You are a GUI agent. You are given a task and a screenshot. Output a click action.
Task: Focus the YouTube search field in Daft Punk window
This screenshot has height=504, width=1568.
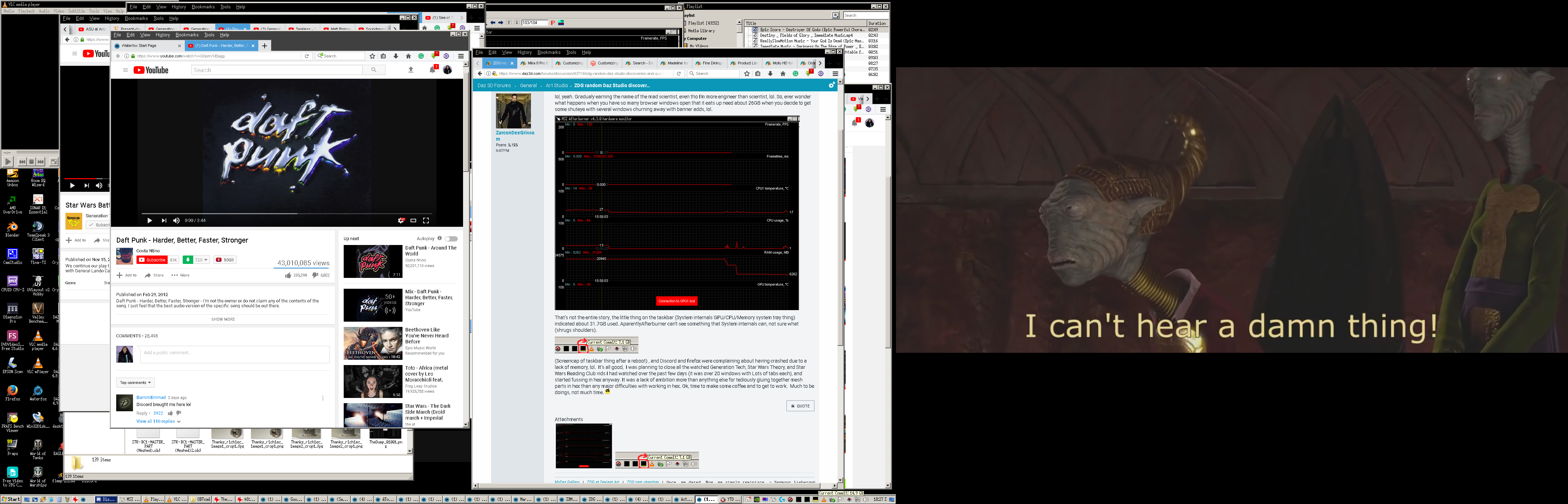tap(277, 70)
